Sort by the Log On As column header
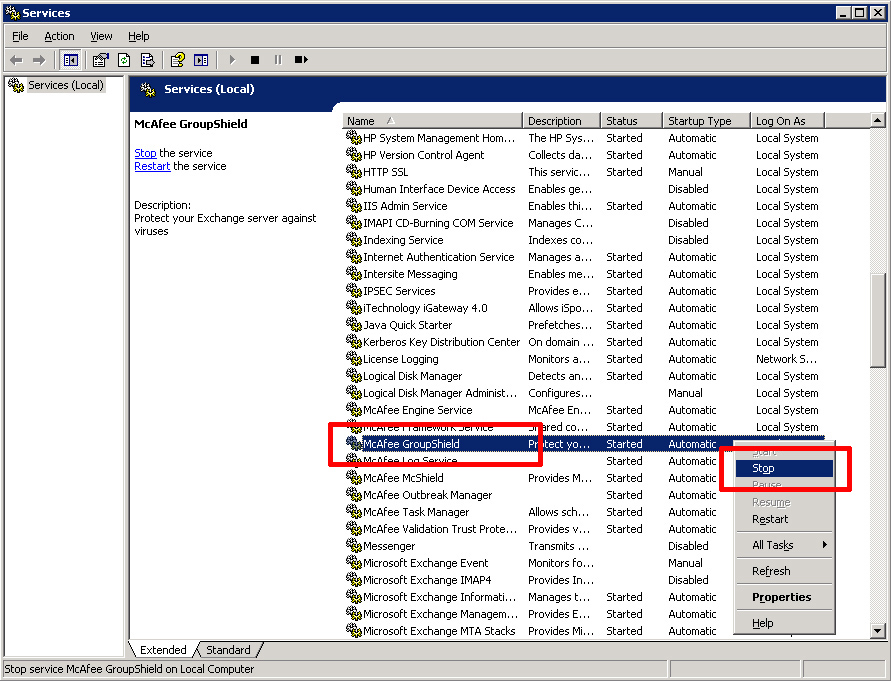 788,121
